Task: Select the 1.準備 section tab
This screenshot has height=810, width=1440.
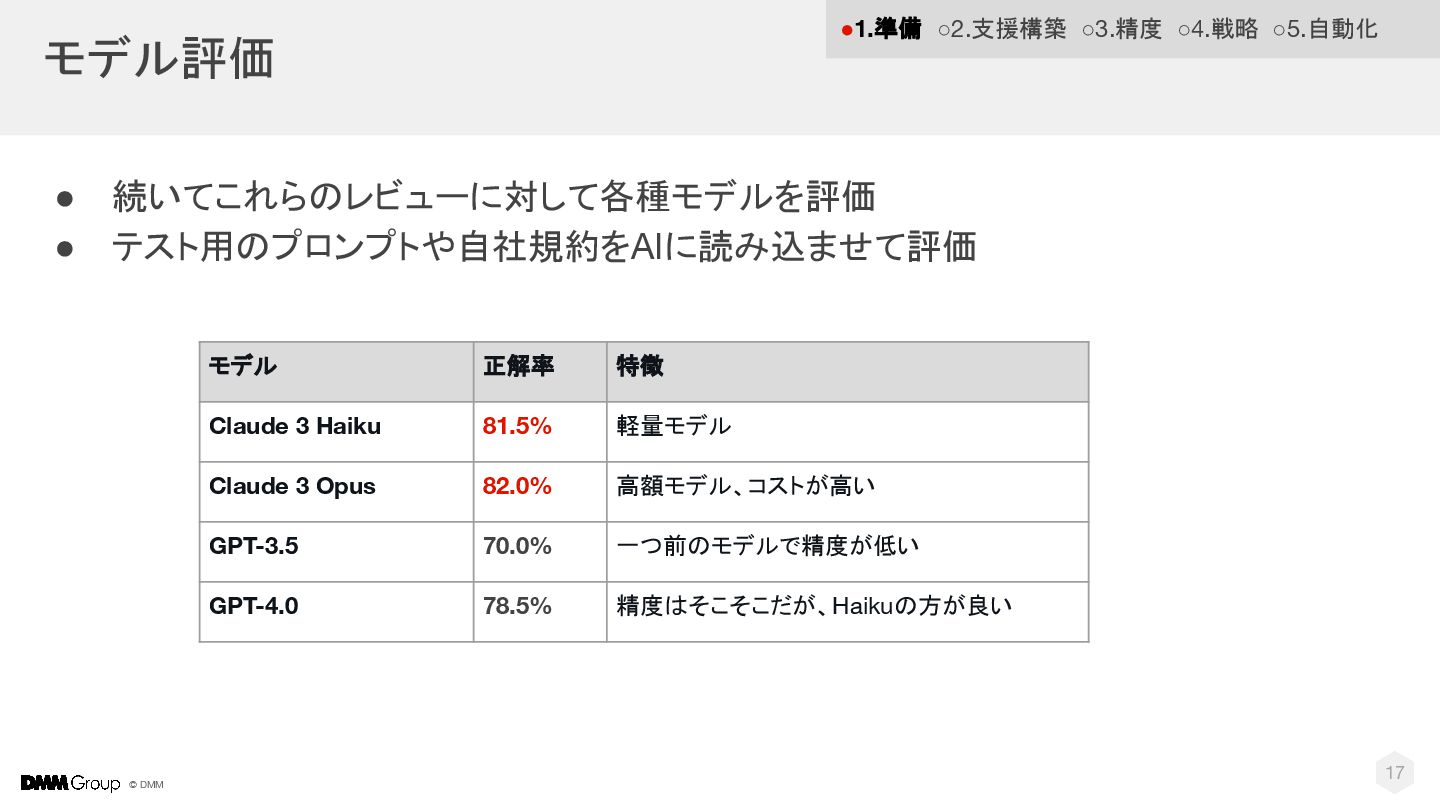Action: point(881,29)
